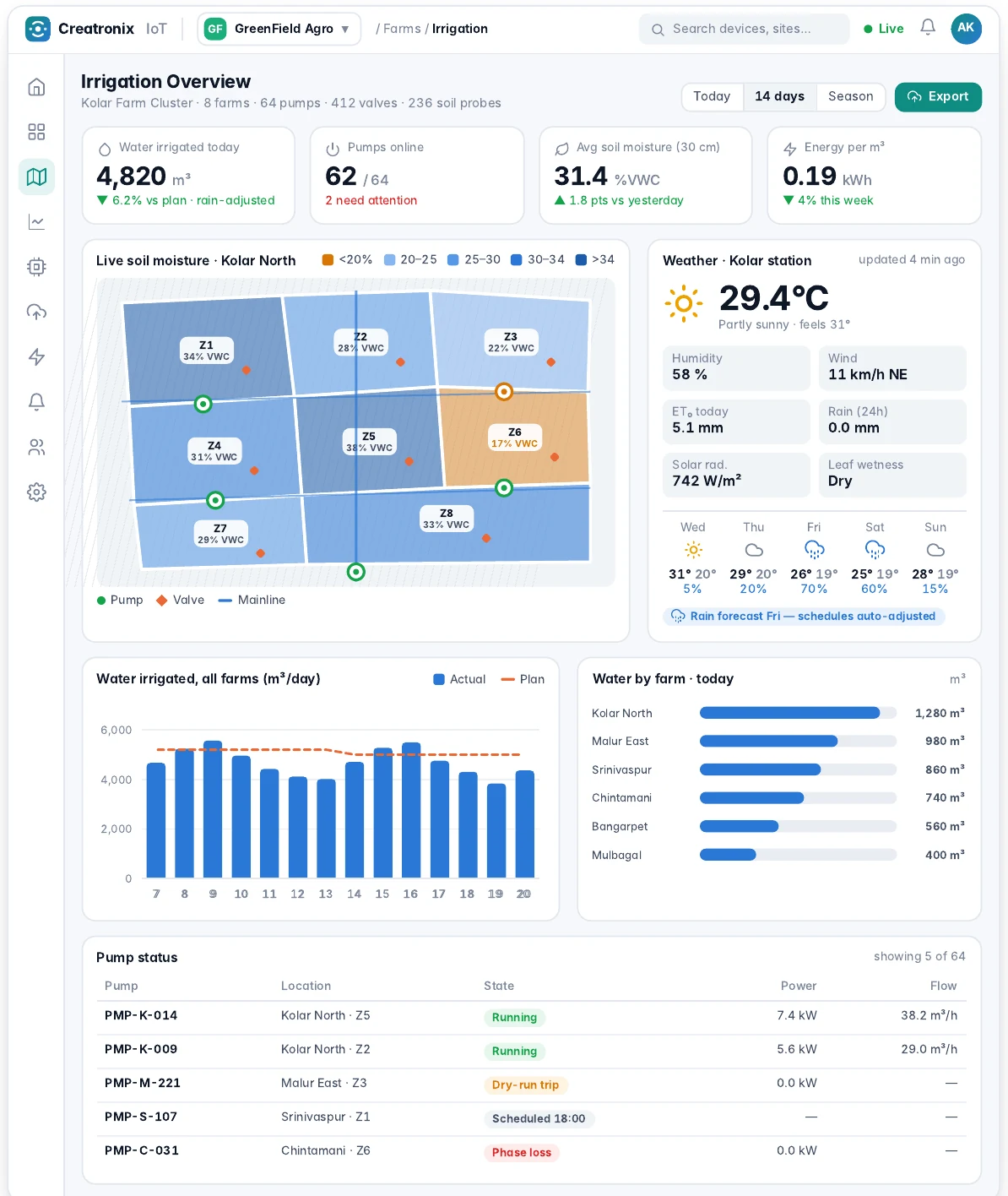Screen dimensions: 1008x1196
Task: Focus the Search devices, sites field
Action: (745, 29)
